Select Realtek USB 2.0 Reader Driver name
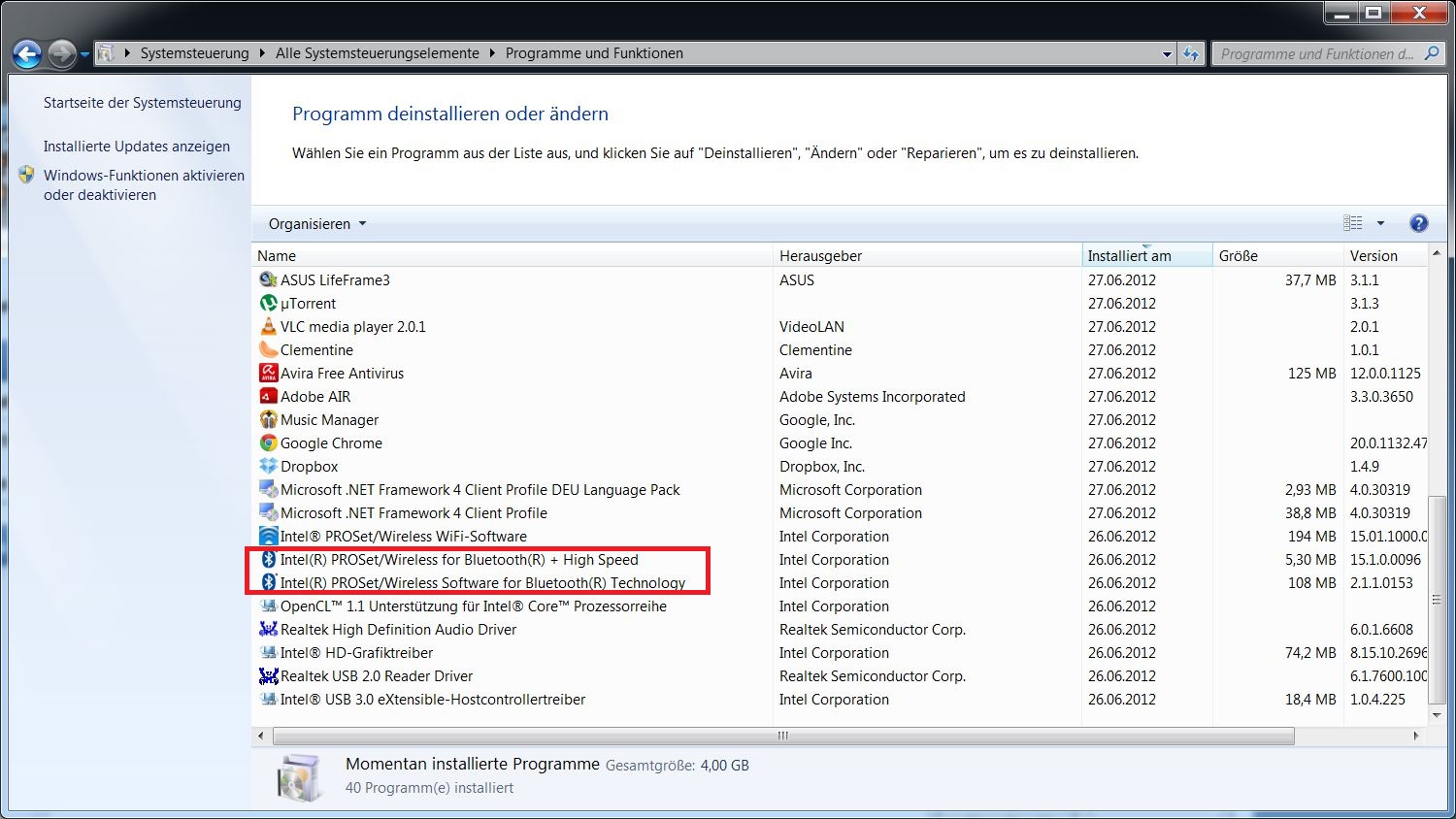The height and width of the screenshot is (819, 1456). [x=377, y=675]
